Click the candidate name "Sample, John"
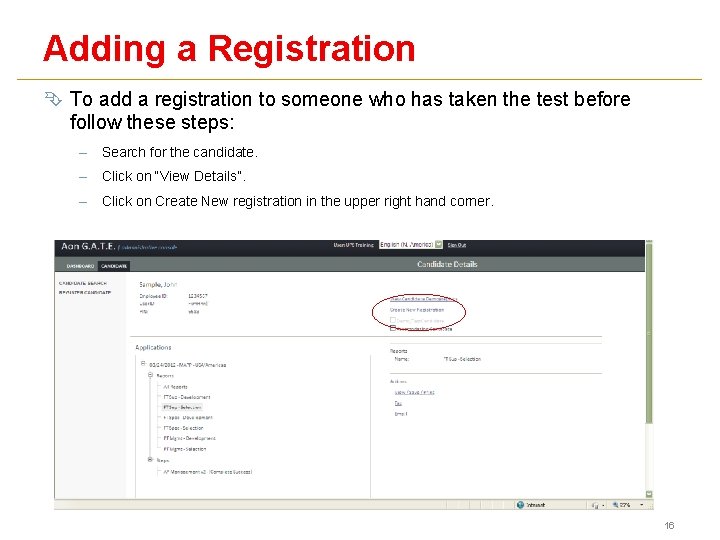 [158, 285]
